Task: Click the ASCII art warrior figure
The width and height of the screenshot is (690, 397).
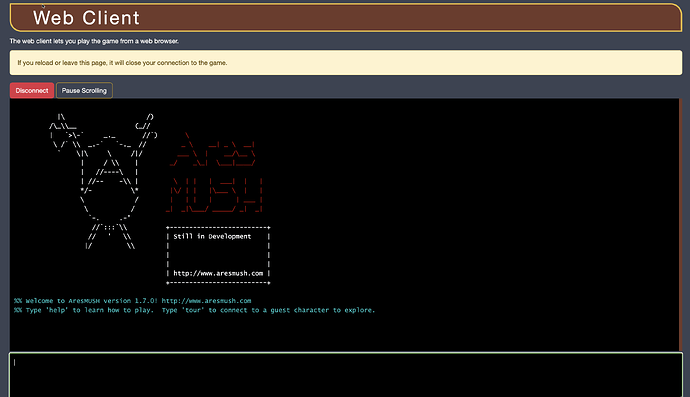Action: coord(103,181)
